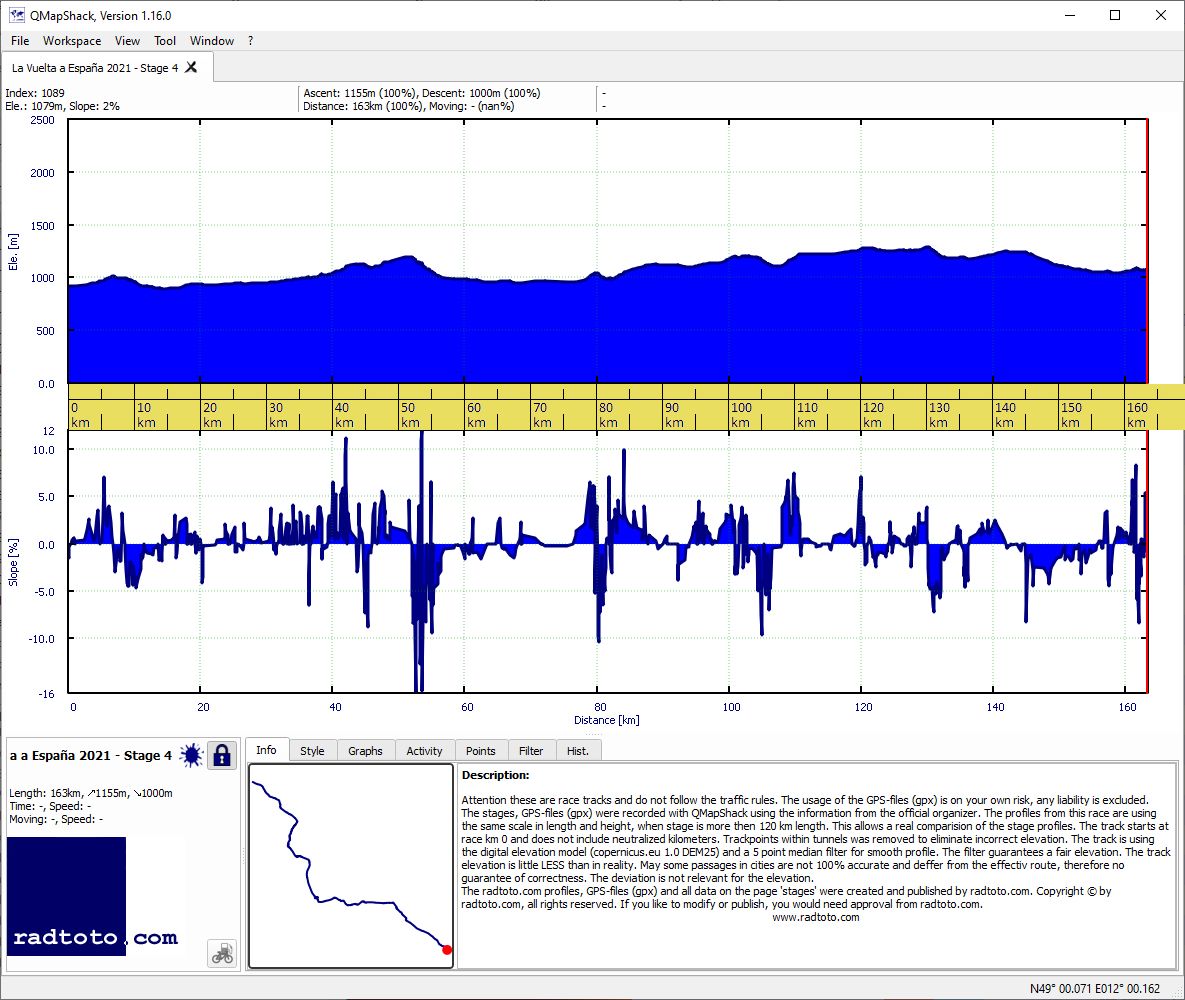
Task: Switch to the Graphs tab
Action: tap(365, 751)
